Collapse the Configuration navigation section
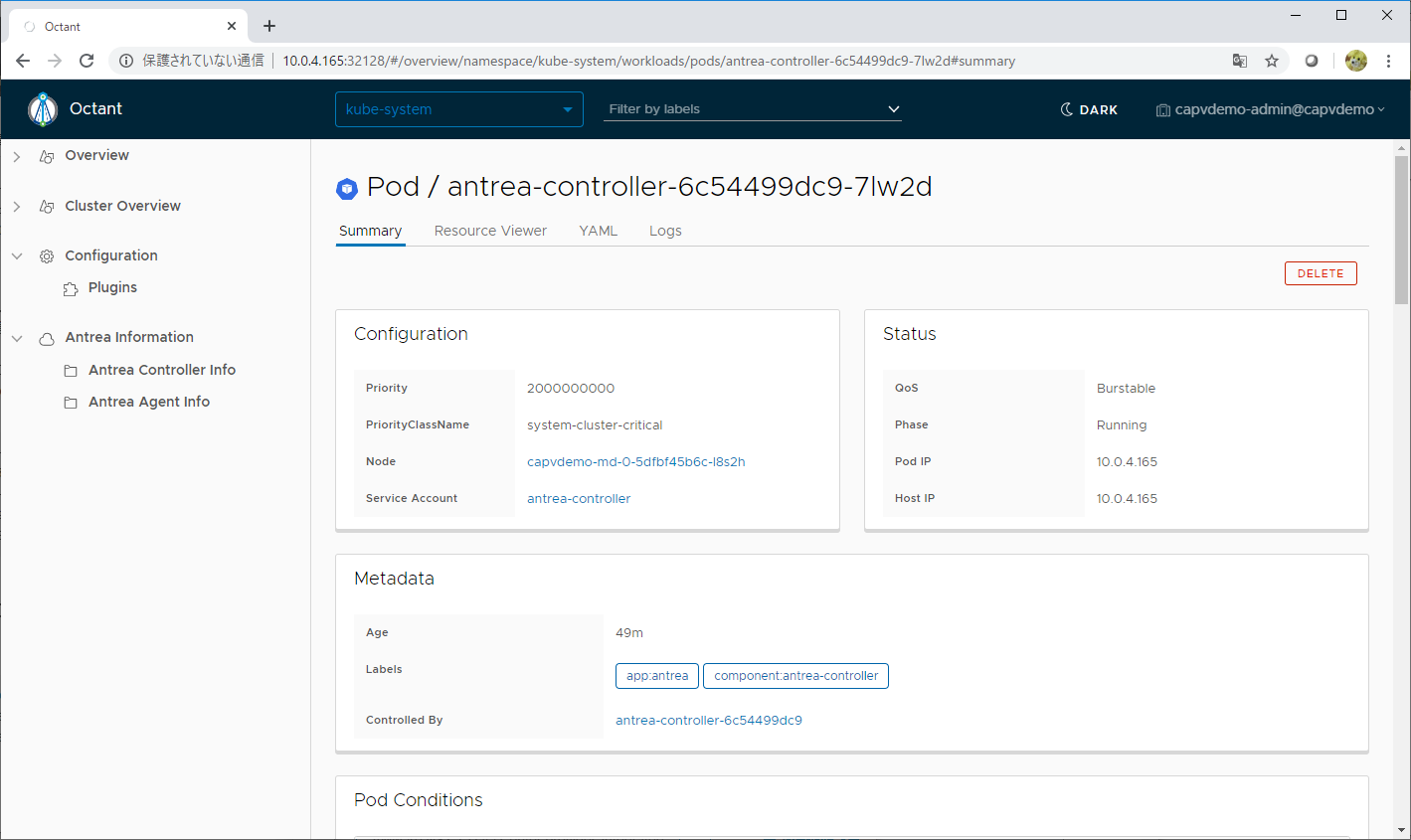1411x840 pixels. tap(17, 256)
